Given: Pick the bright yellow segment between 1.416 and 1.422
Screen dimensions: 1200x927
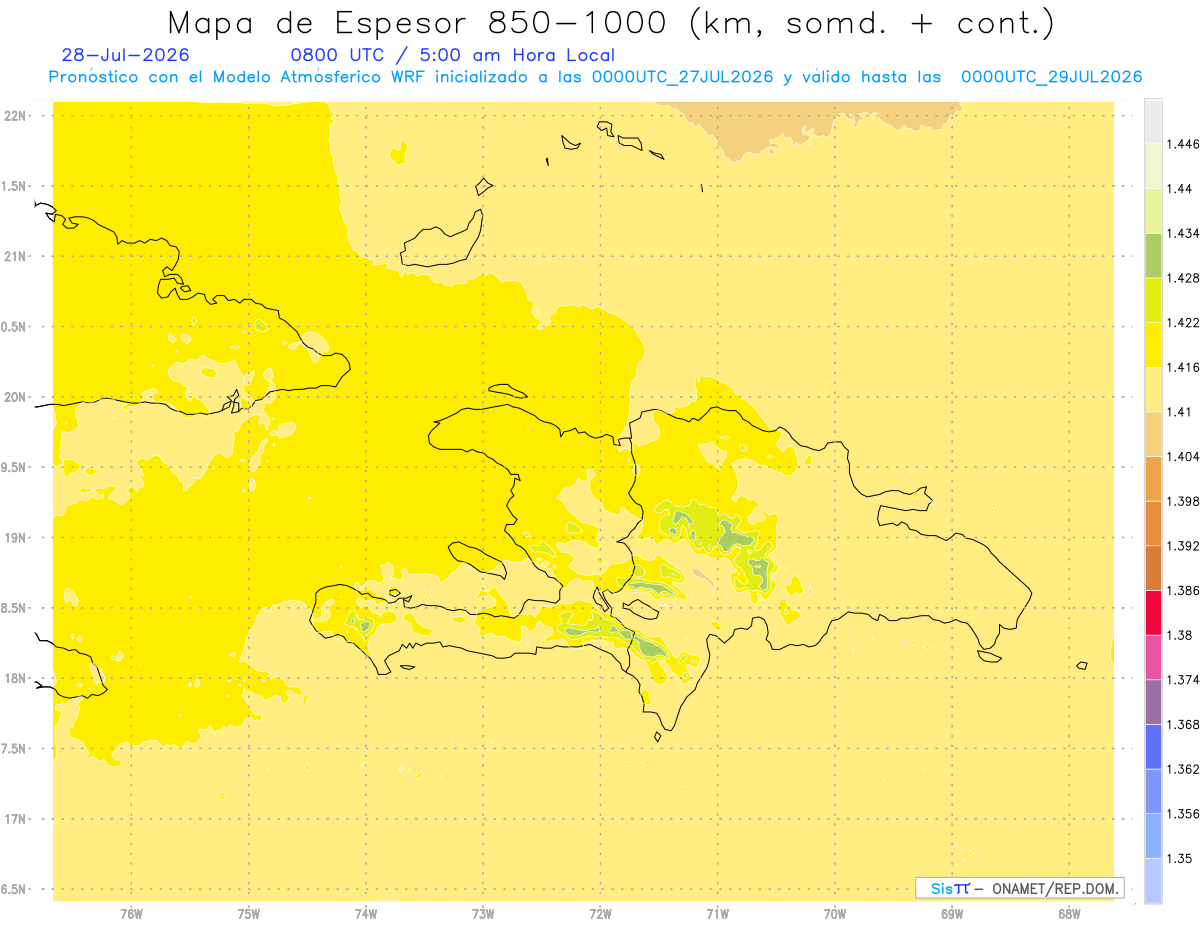Looking at the screenshot, I should pos(1153,345).
